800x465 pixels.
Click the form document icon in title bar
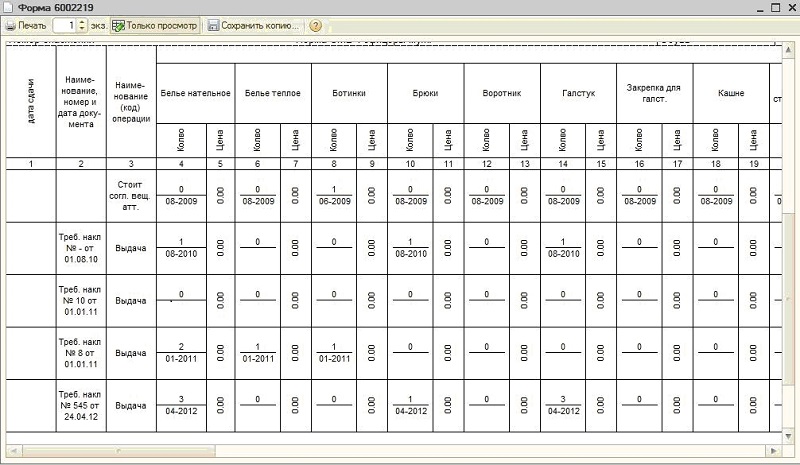click(9, 8)
